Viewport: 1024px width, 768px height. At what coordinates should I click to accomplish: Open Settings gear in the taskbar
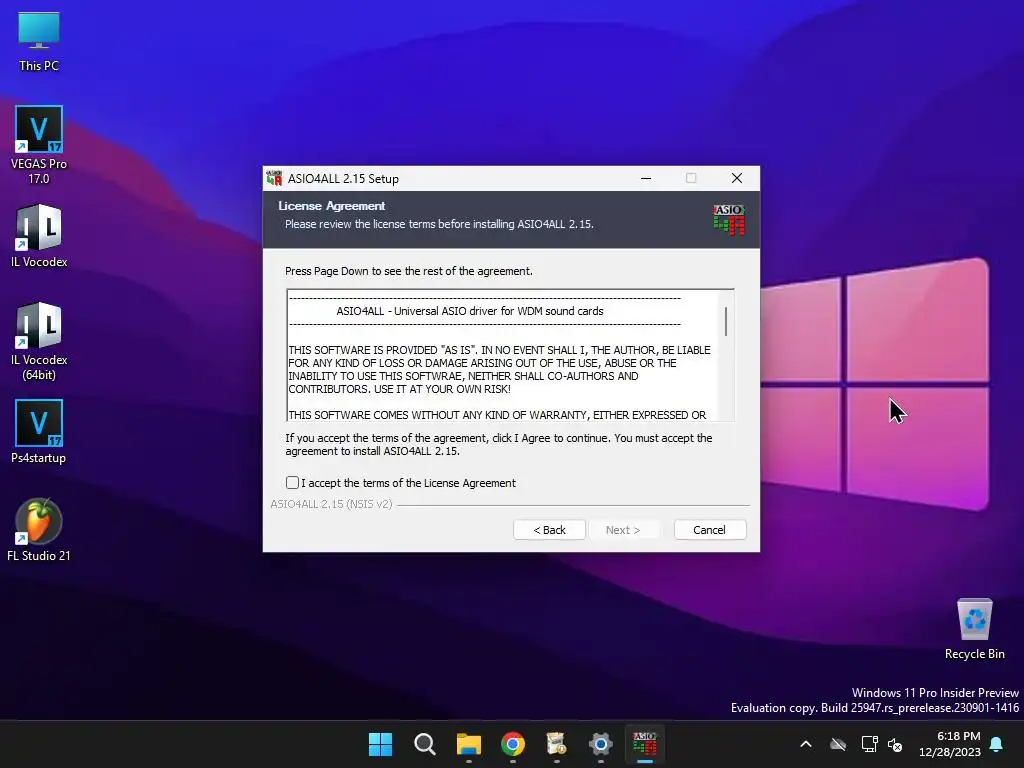[601, 744]
